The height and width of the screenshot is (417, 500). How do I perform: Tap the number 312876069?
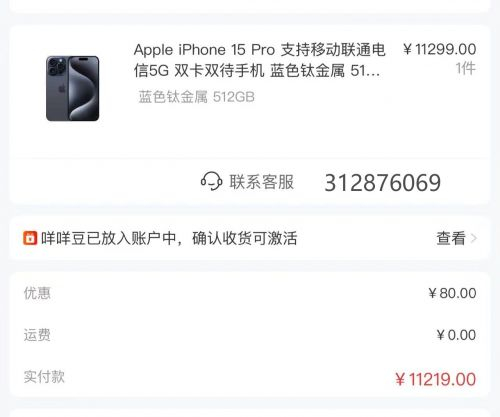click(383, 183)
